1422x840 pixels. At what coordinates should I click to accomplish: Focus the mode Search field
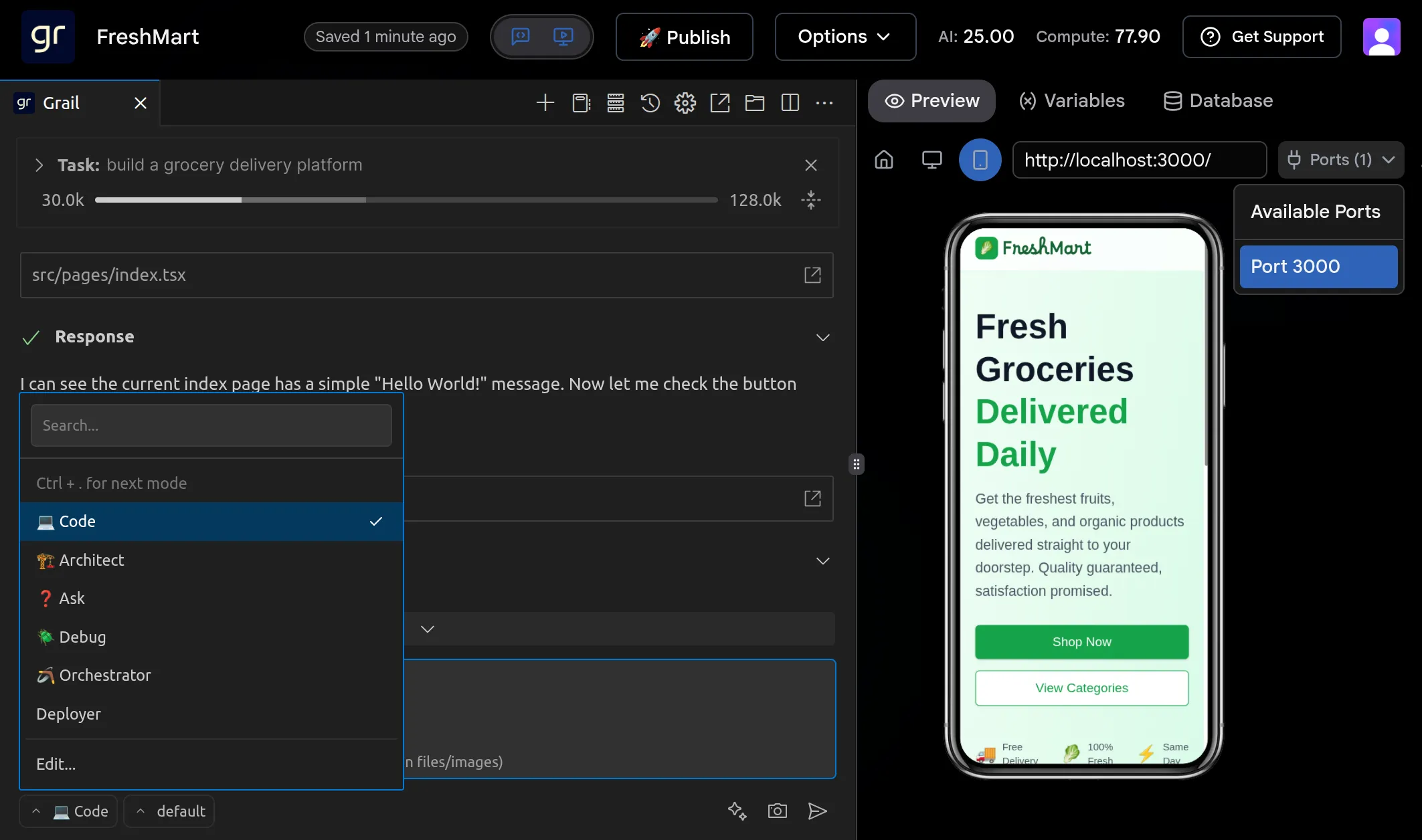click(211, 425)
